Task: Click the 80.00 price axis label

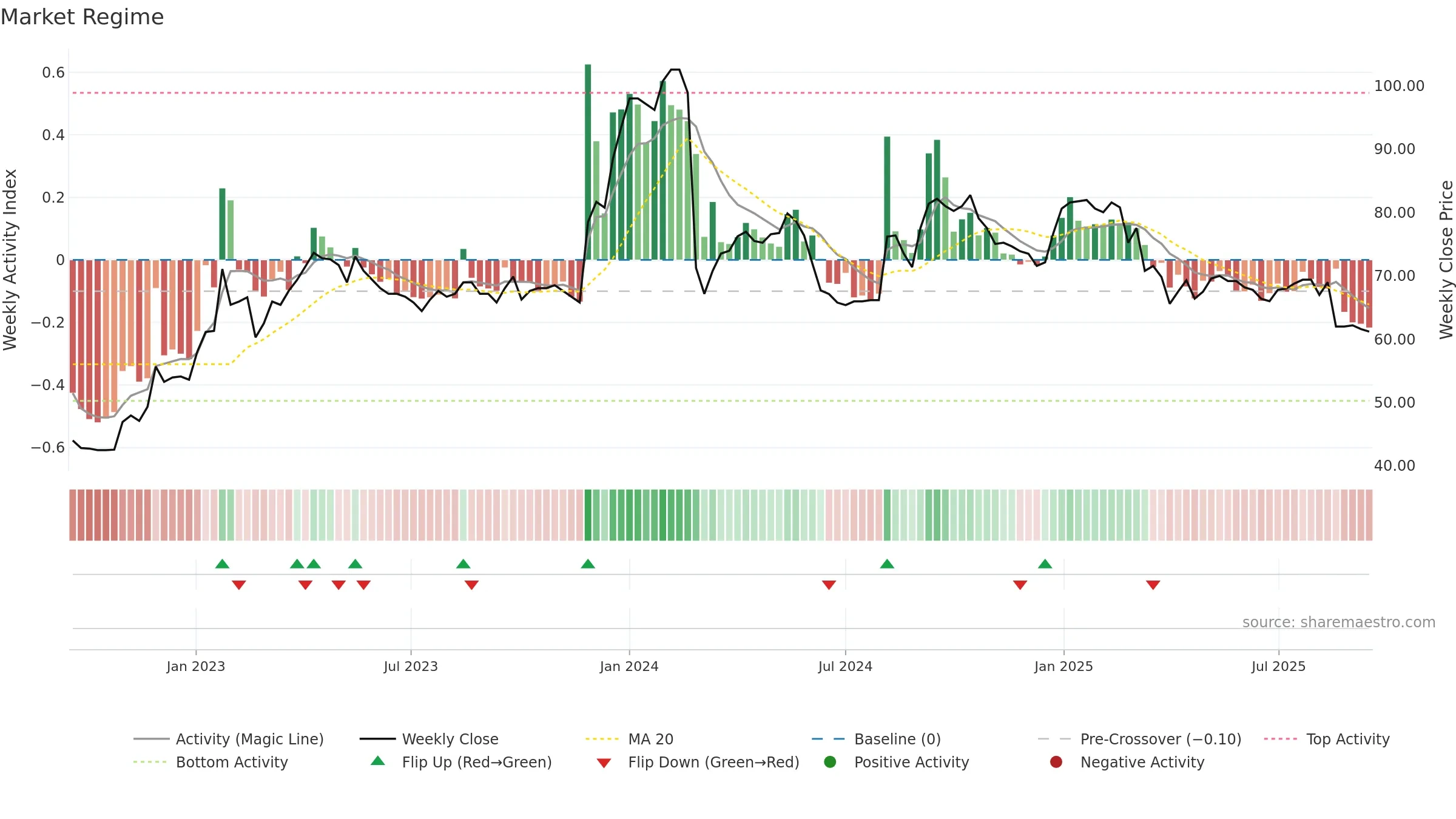Action: point(1394,213)
